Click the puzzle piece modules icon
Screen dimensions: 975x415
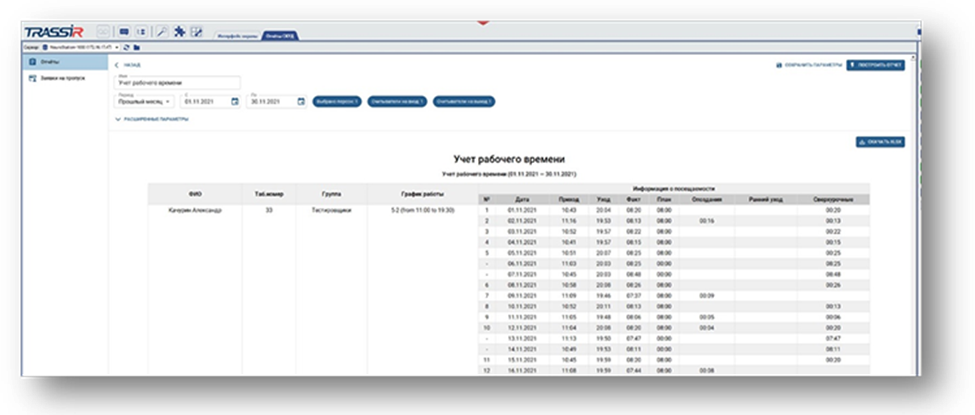click(x=179, y=32)
